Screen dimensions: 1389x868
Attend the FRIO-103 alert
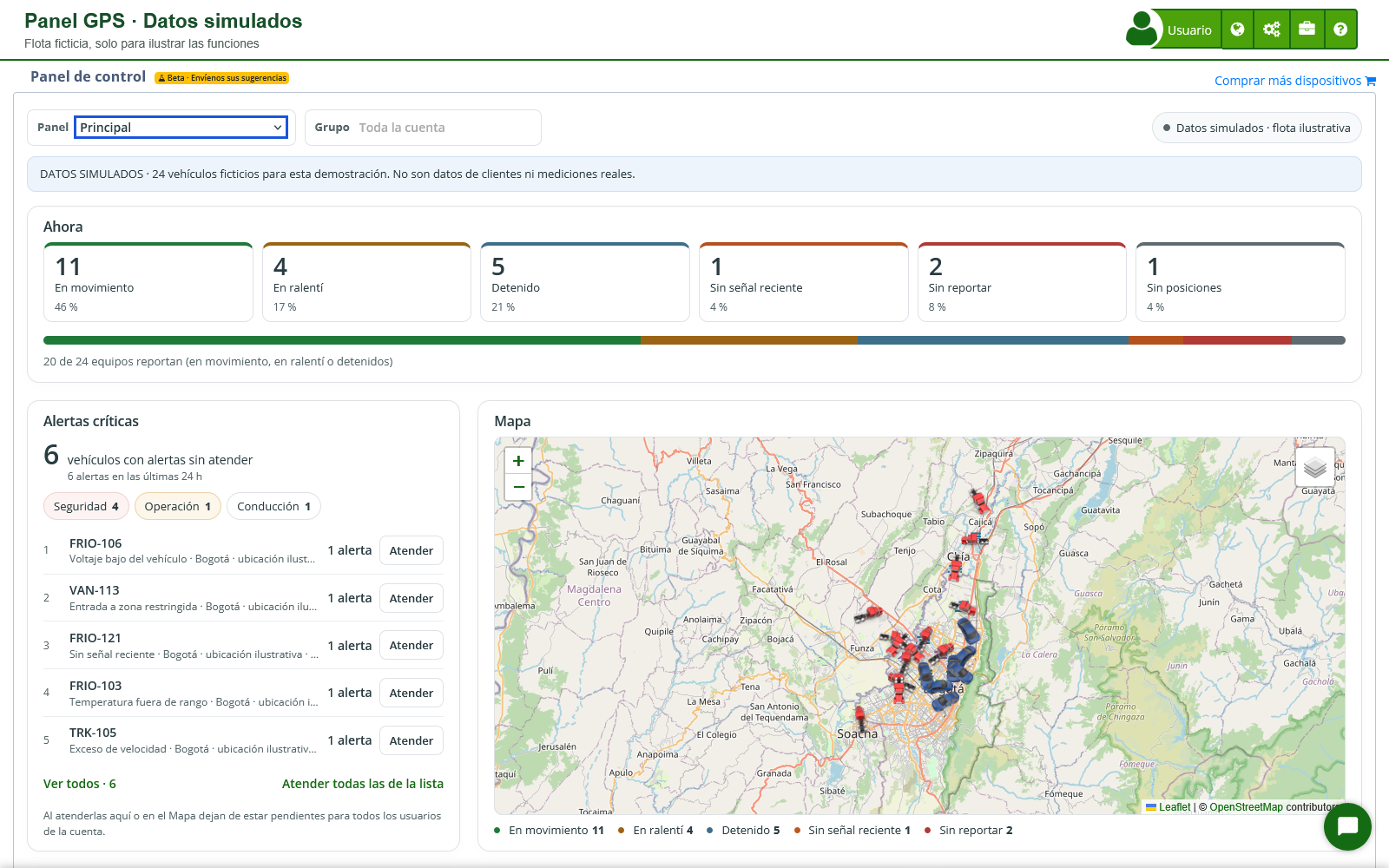411,693
